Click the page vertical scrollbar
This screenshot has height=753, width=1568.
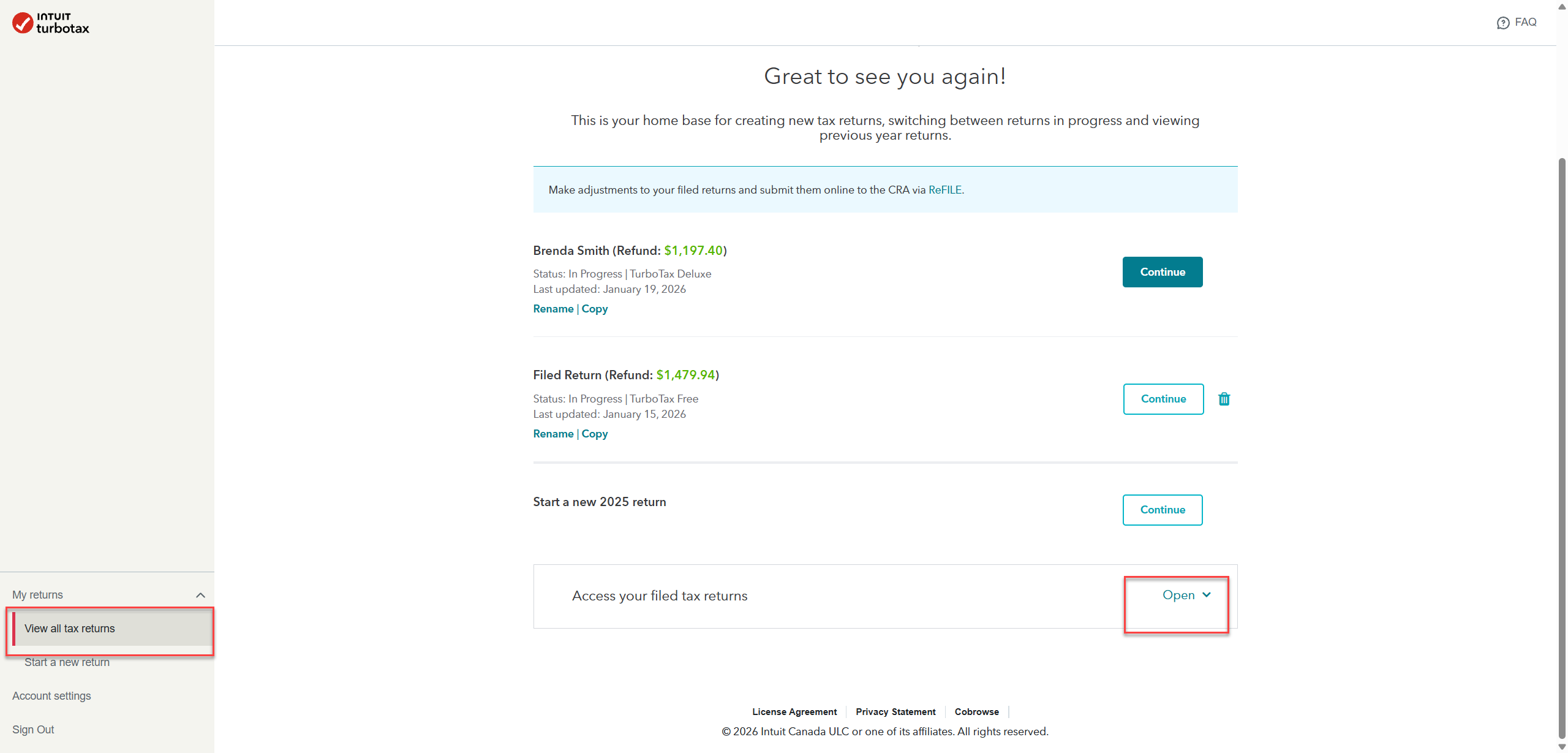[1561, 429]
